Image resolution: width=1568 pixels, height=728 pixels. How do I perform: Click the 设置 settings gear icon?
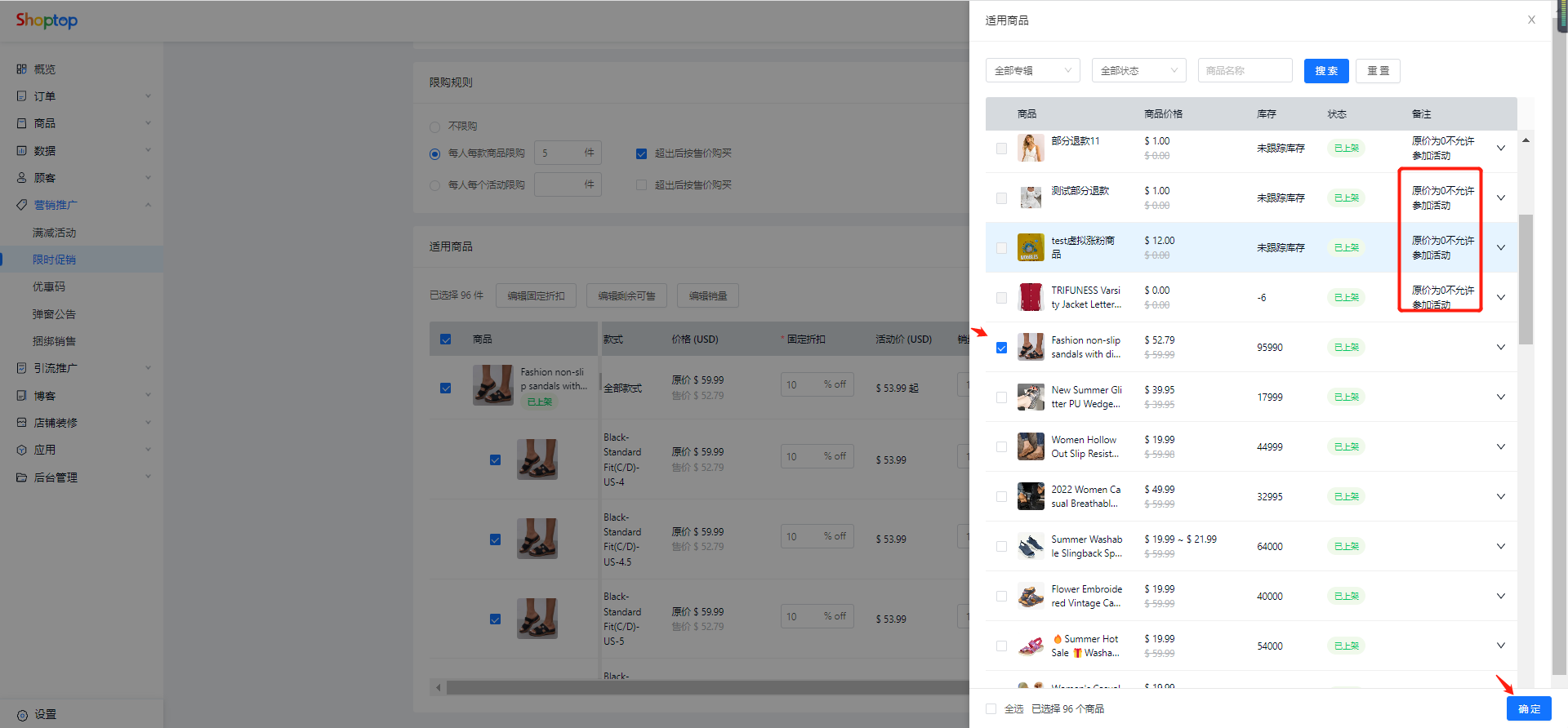click(x=22, y=715)
